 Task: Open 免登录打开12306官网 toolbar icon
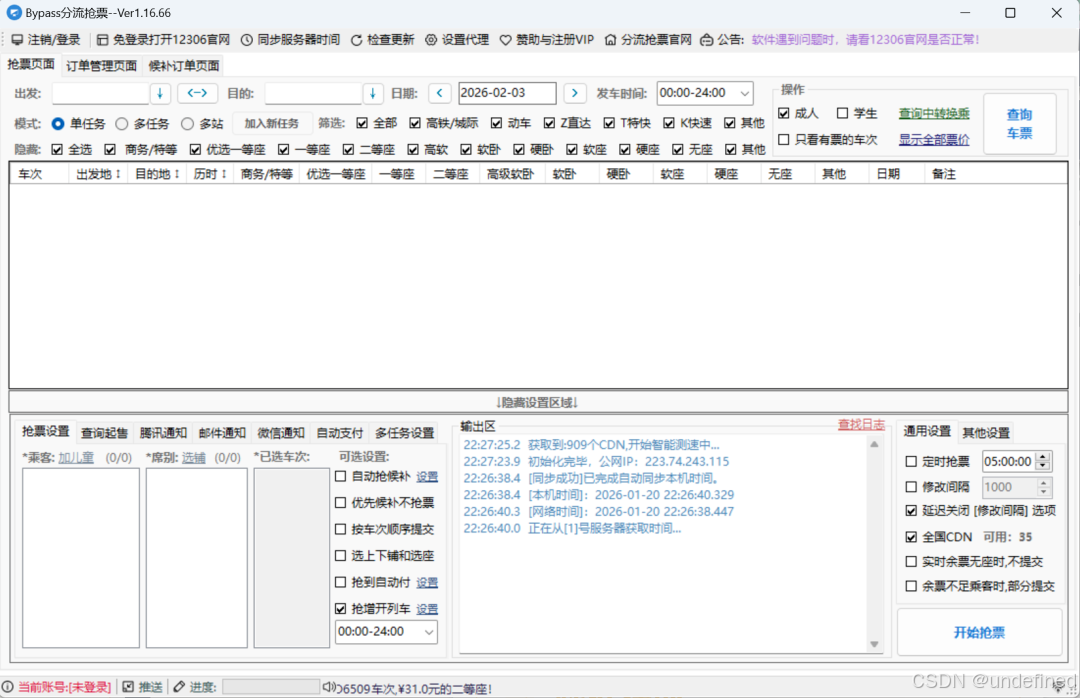(102, 40)
